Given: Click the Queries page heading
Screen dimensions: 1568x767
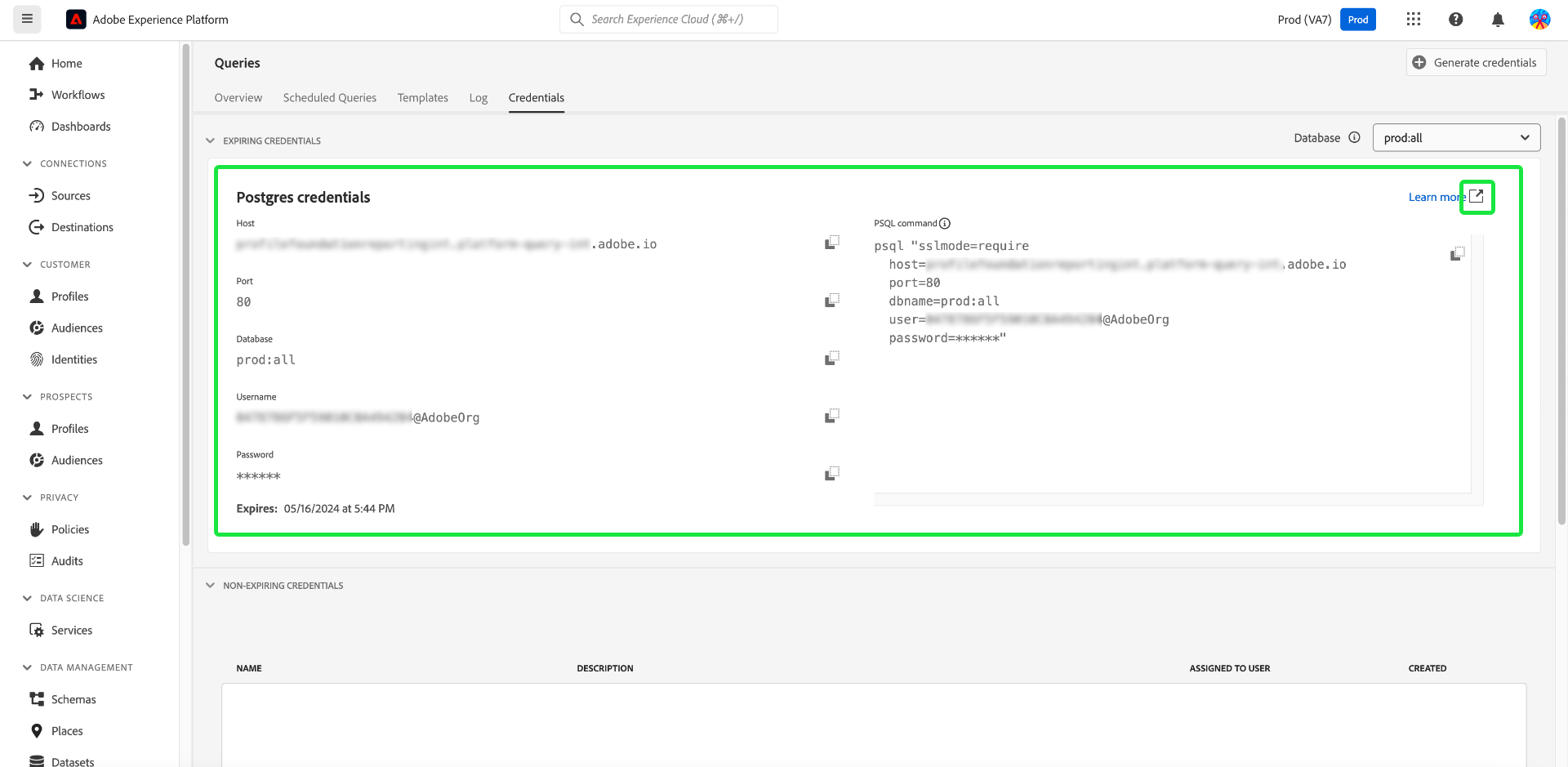Looking at the screenshot, I should tap(238, 63).
